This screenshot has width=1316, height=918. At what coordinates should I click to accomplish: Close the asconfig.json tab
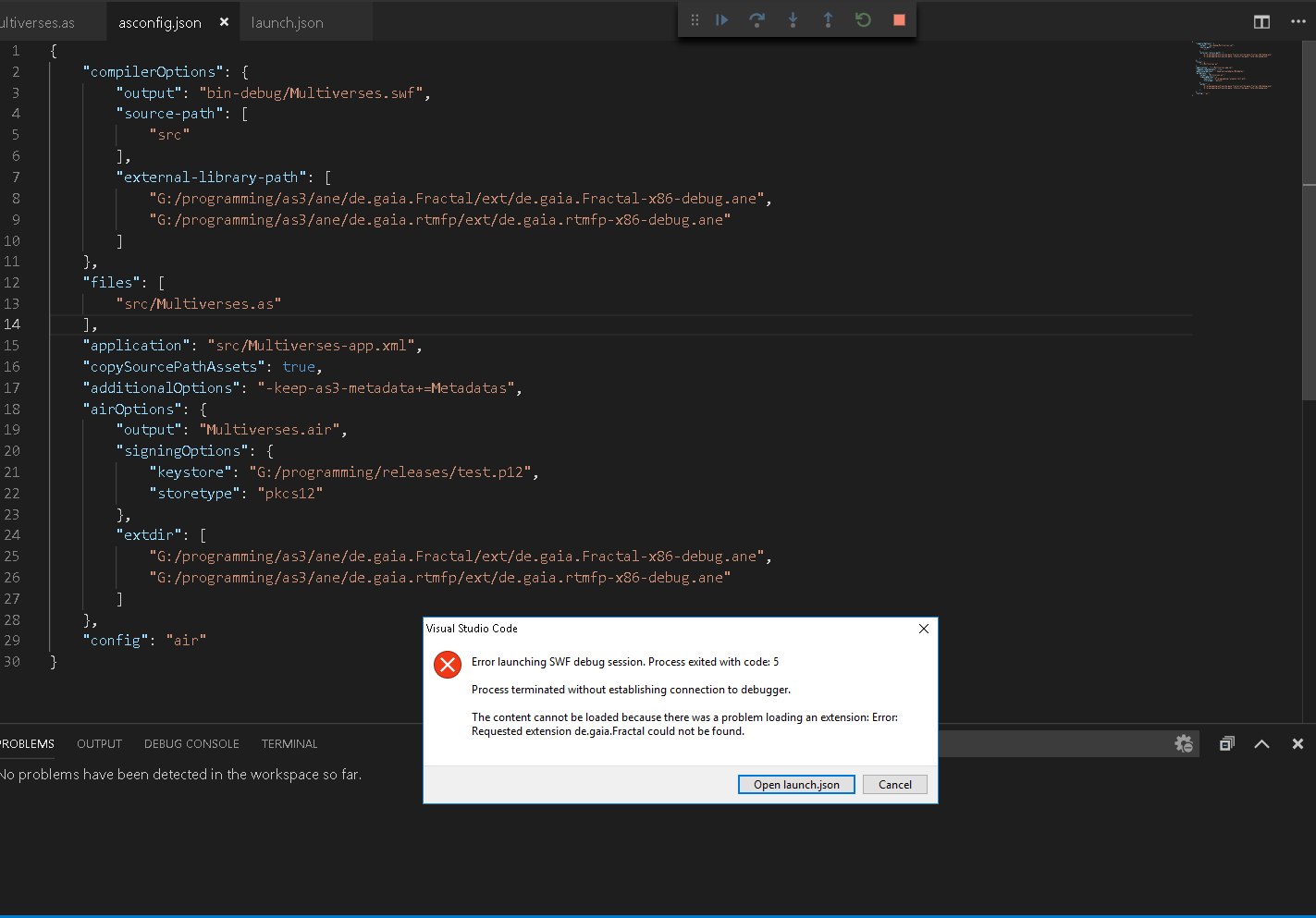[223, 20]
